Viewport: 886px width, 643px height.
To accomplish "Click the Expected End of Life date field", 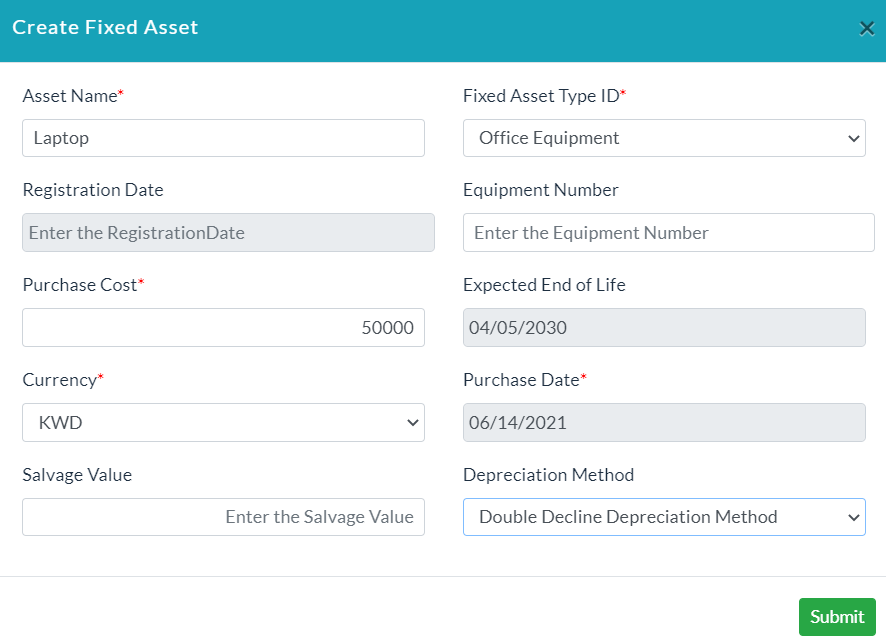I will [664, 327].
